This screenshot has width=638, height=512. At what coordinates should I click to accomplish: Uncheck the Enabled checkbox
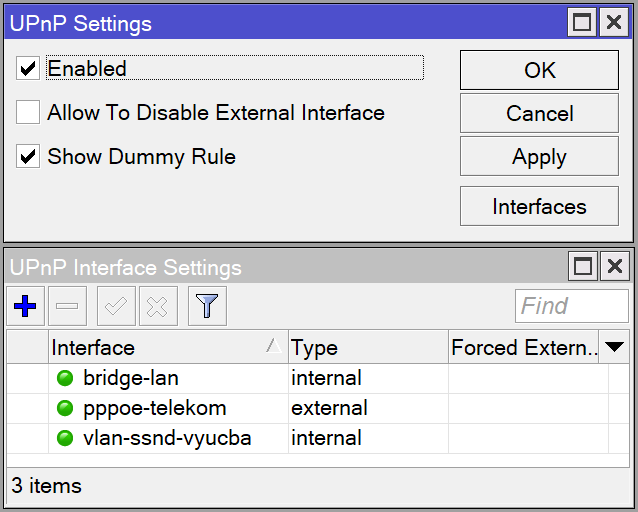pos(28,69)
